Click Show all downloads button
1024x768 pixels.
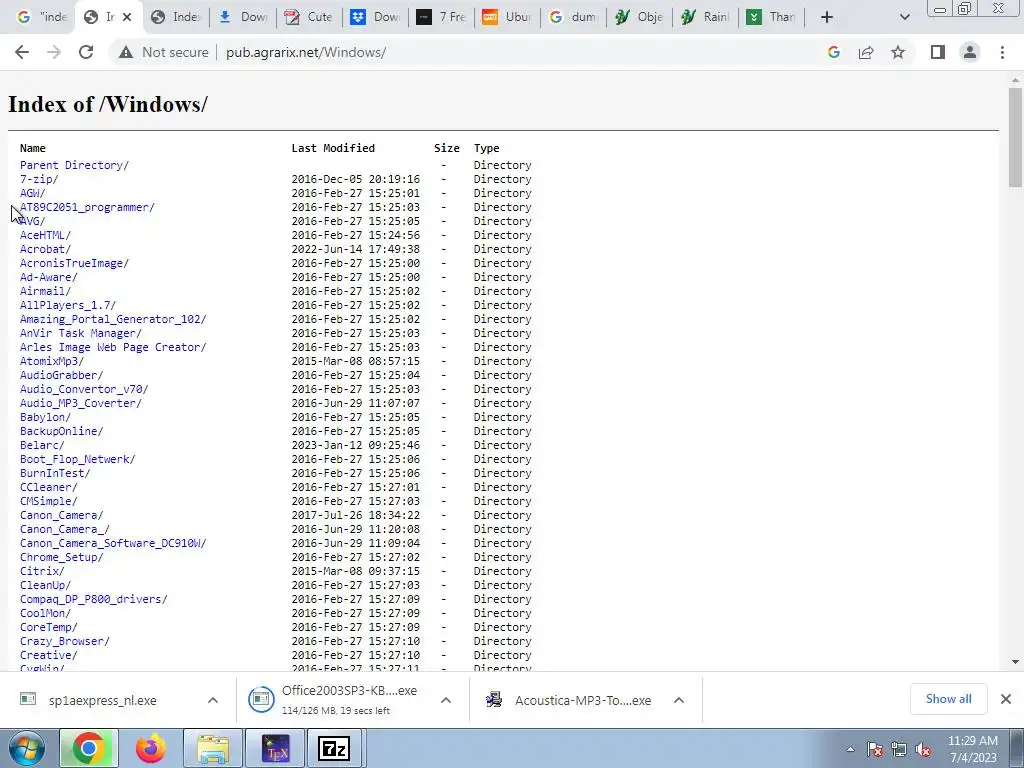click(x=948, y=699)
